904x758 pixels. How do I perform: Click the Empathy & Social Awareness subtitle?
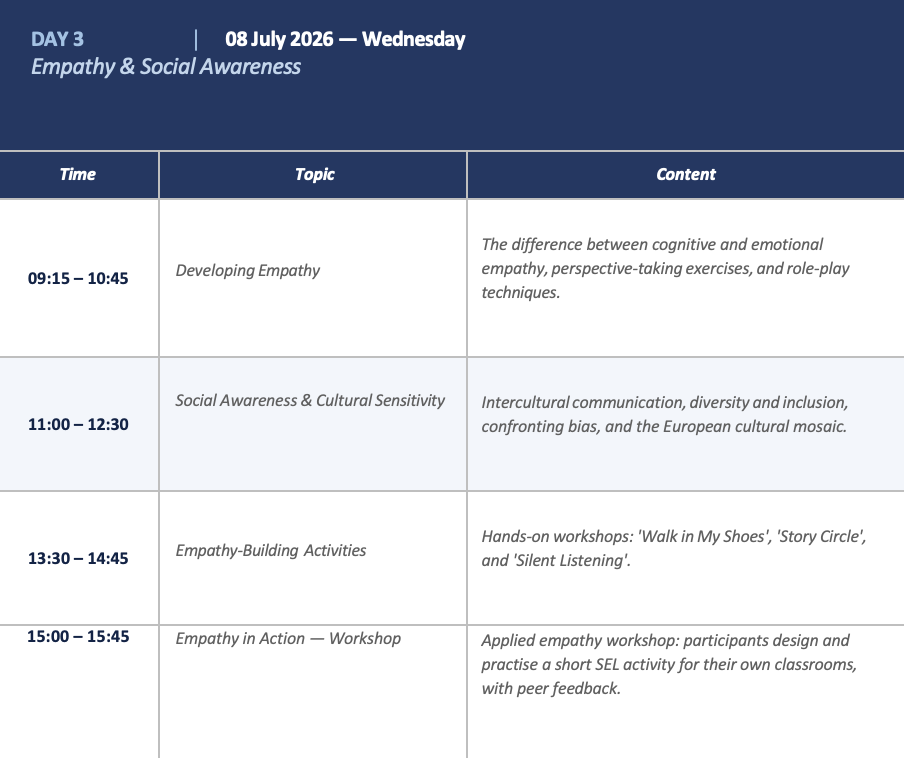[x=166, y=67]
